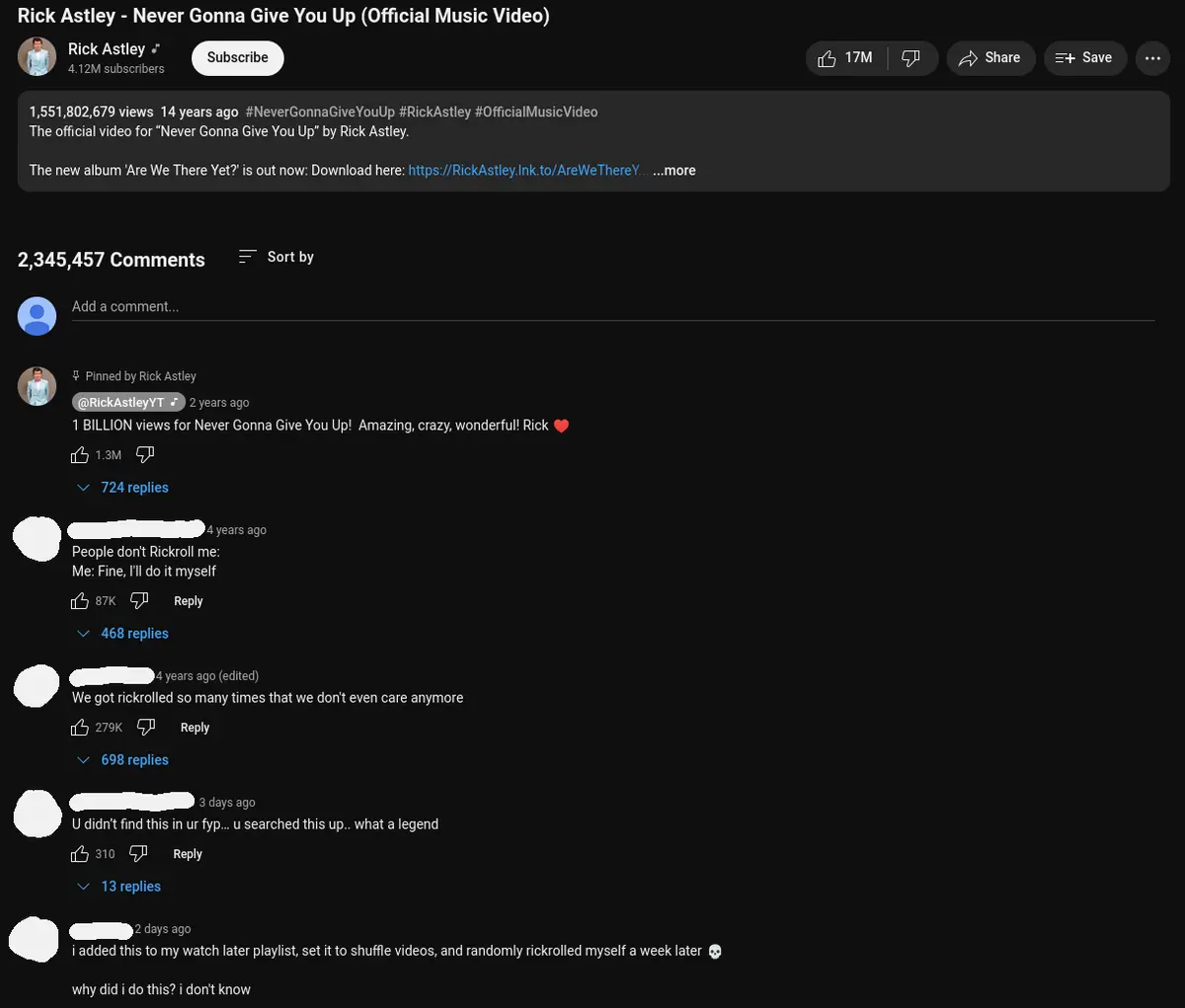
Task: Click the dislike icon below the video title
Action: [910, 57]
